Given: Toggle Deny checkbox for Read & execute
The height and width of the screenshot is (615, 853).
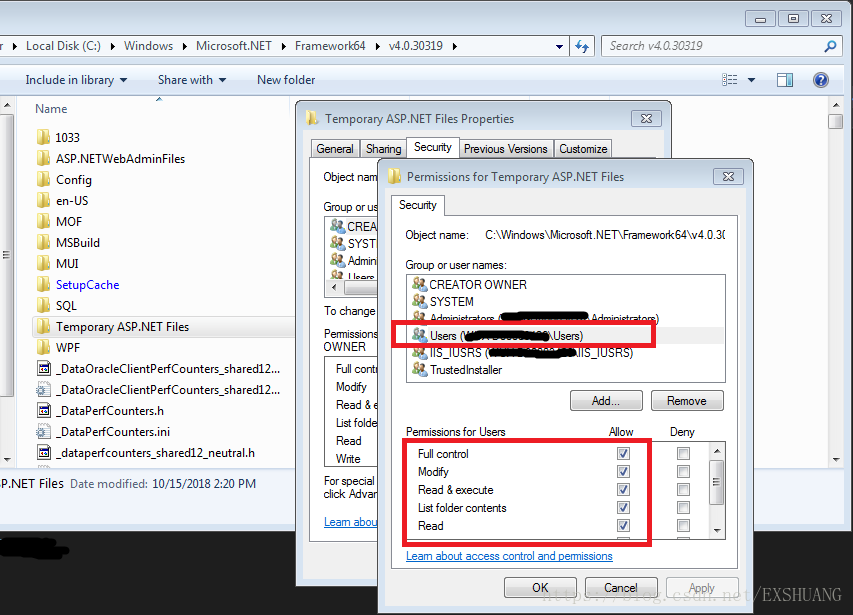Looking at the screenshot, I should pos(683,489).
